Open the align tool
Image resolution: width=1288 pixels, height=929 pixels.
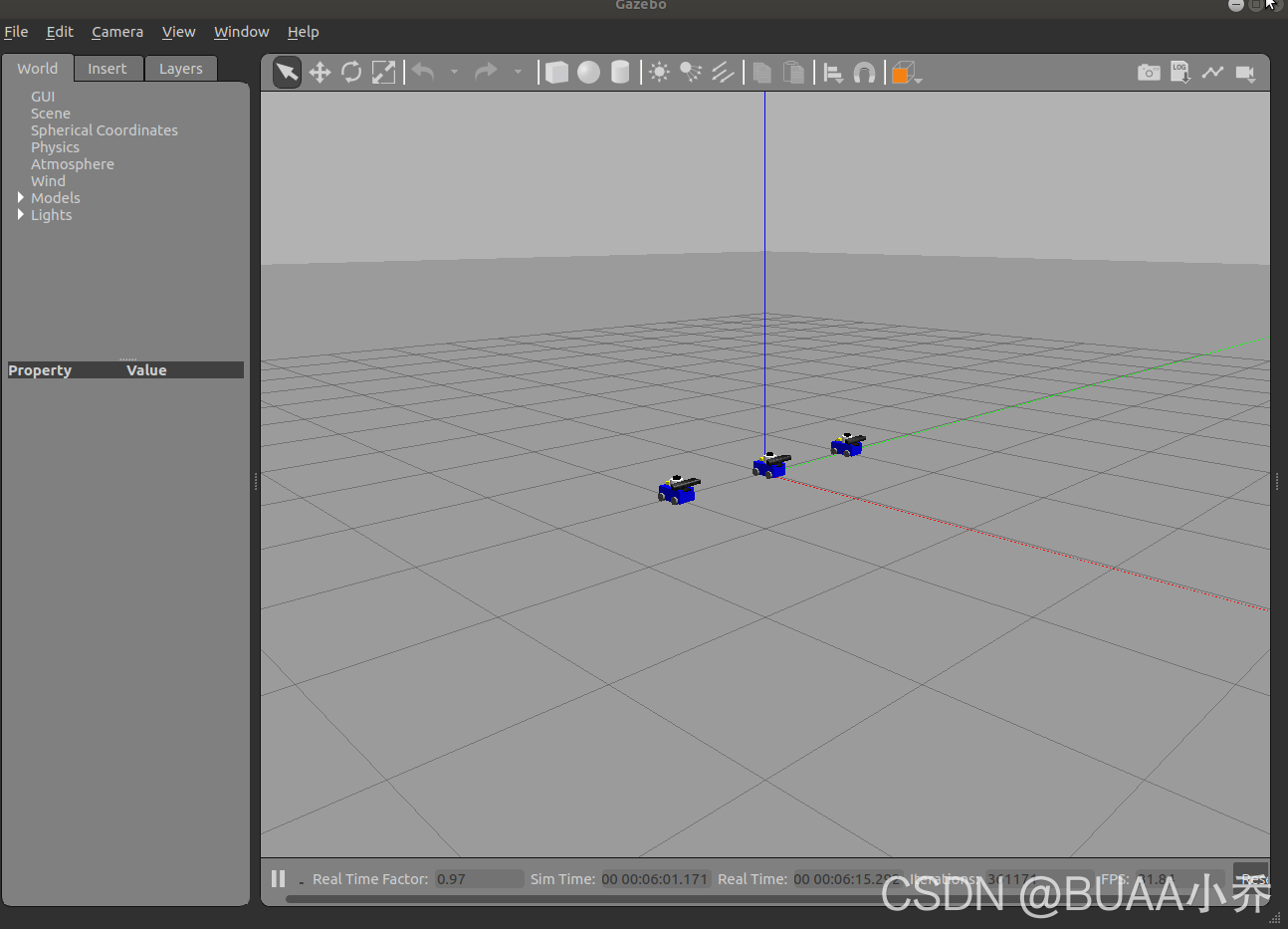[833, 73]
